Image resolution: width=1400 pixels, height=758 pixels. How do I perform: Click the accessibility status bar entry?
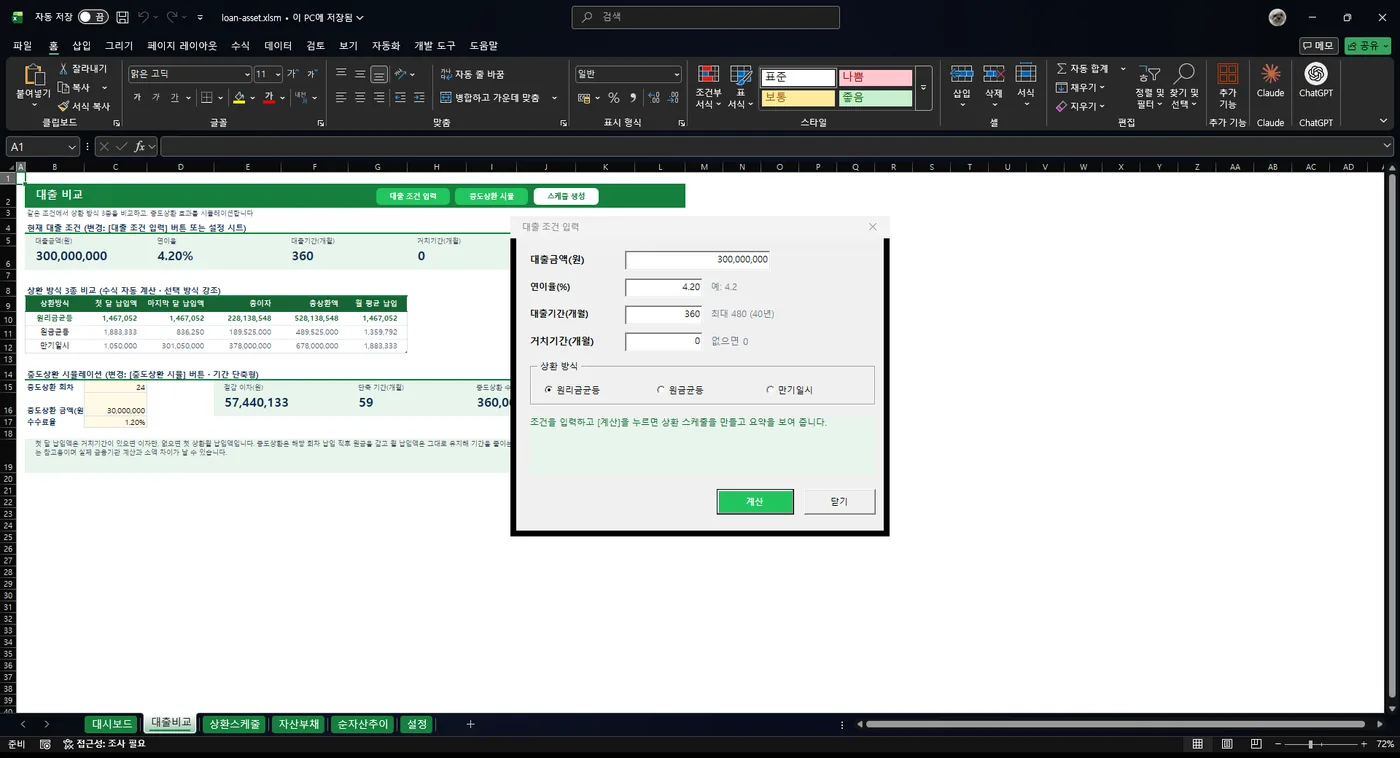104,744
